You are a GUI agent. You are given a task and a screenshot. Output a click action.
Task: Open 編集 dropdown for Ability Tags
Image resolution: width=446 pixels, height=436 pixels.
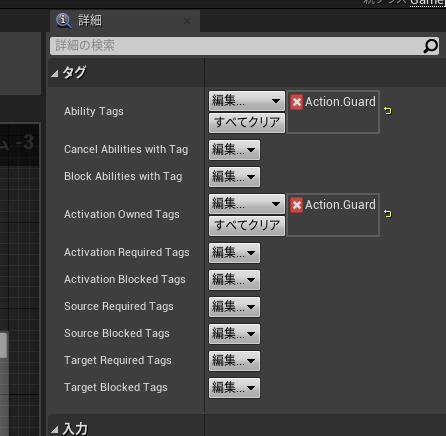click(x=247, y=101)
